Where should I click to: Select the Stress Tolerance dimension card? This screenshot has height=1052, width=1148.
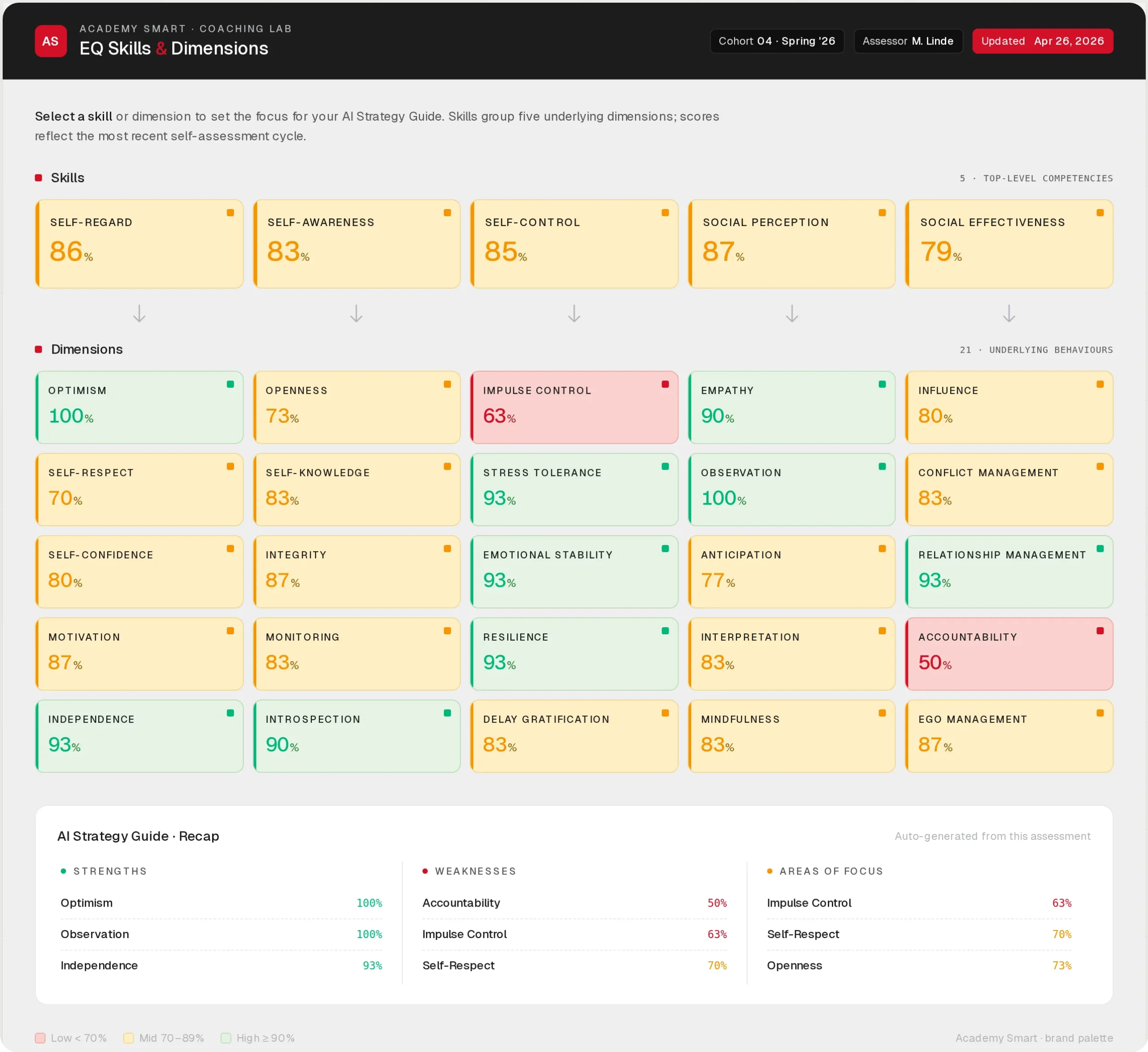point(574,489)
